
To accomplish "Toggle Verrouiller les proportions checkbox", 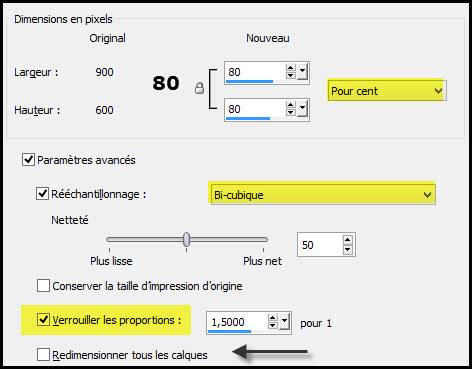I will pos(43,319).
